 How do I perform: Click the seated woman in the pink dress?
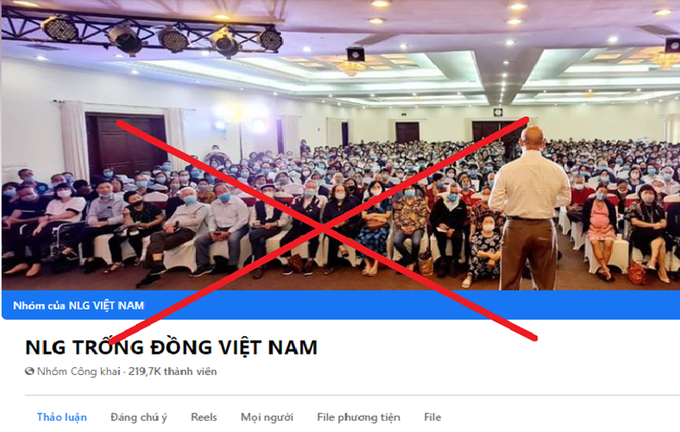(x=601, y=230)
